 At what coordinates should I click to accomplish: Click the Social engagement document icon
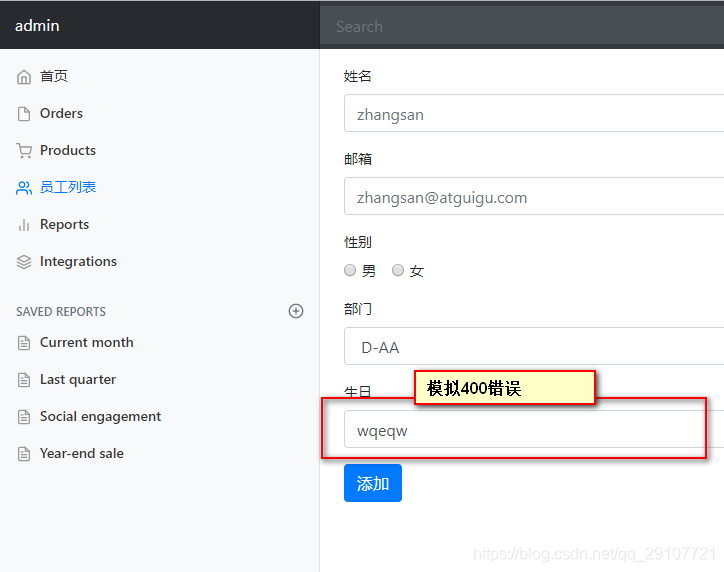pyautogui.click(x=24, y=416)
